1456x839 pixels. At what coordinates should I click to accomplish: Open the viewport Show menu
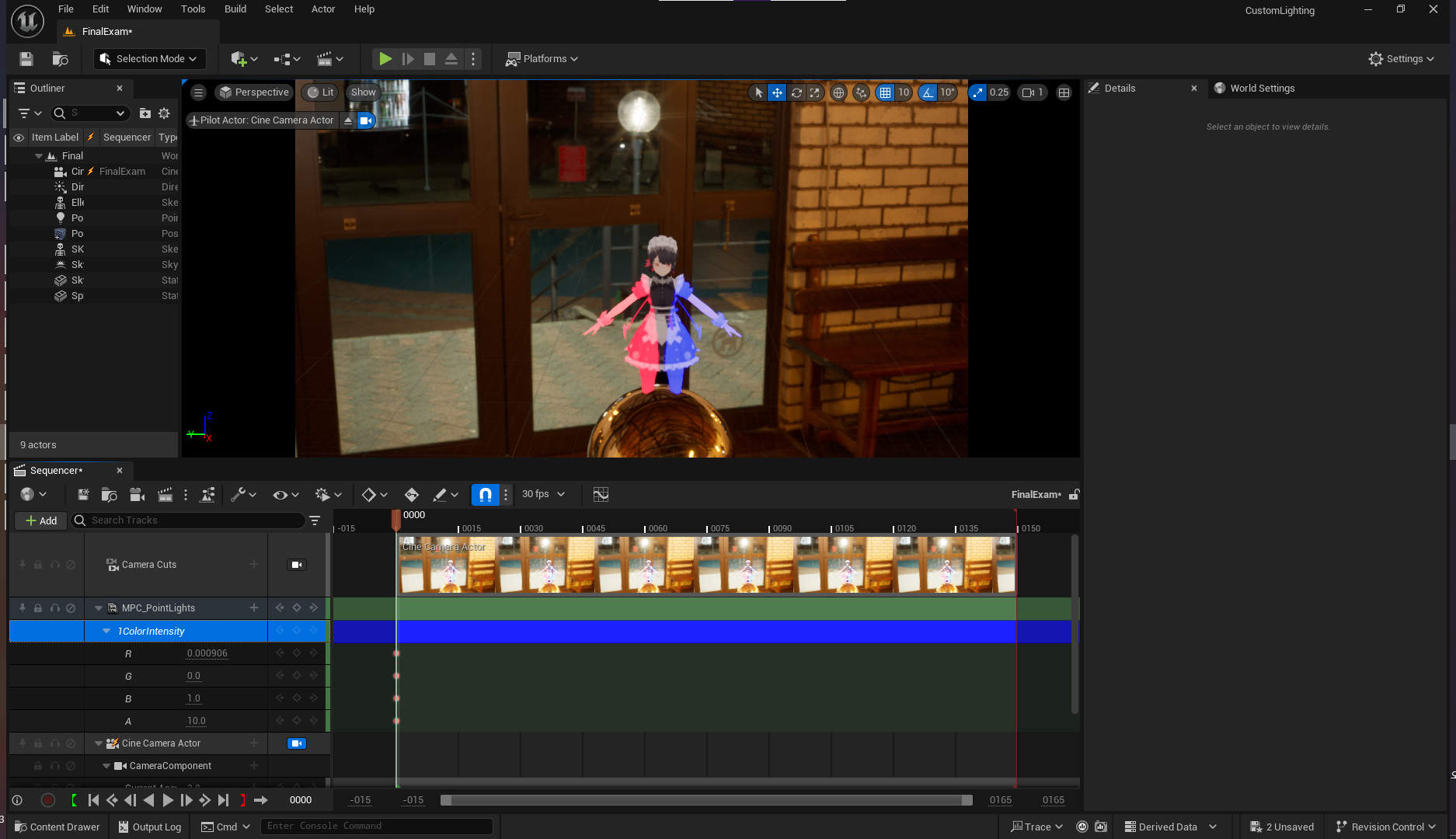(363, 92)
